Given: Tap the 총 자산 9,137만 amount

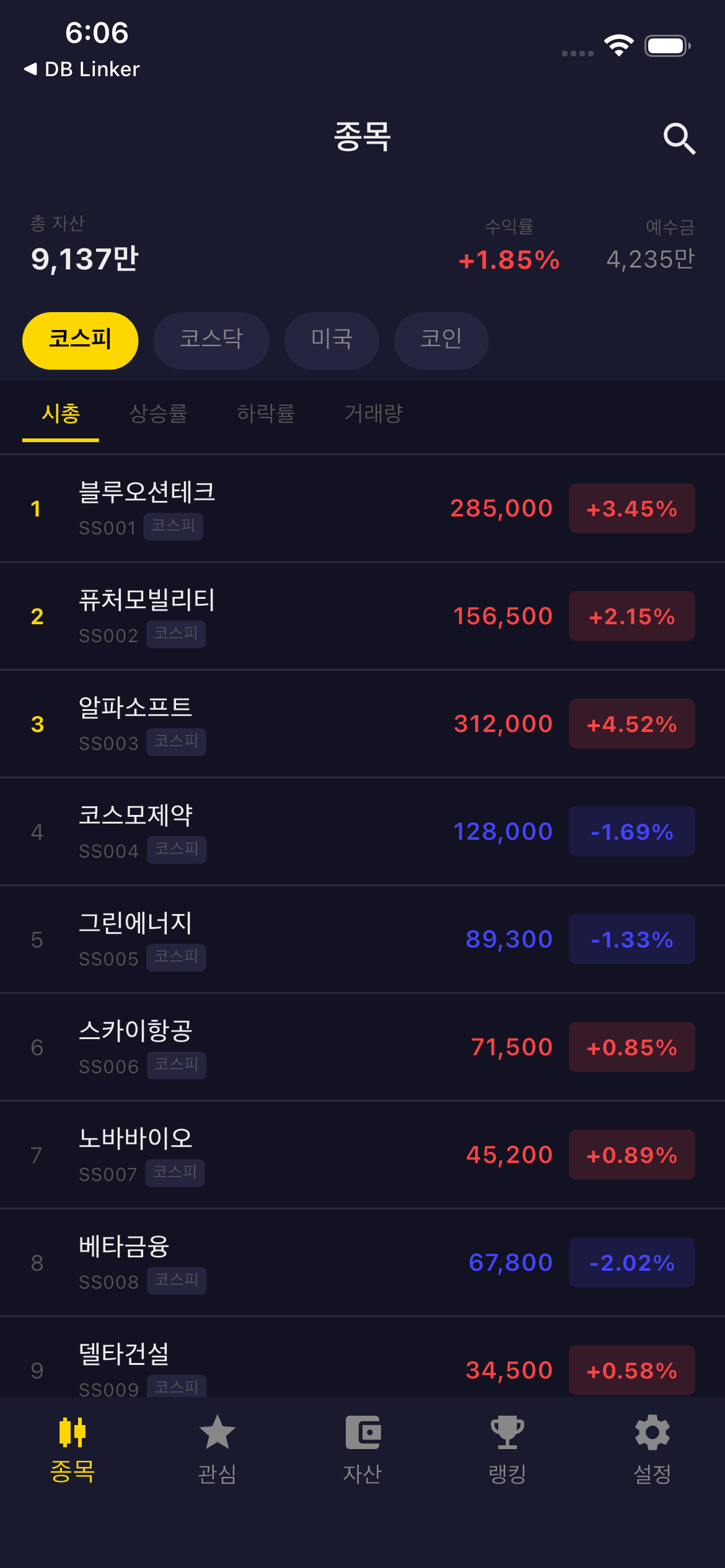Looking at the screenshot, I should 85,259.
